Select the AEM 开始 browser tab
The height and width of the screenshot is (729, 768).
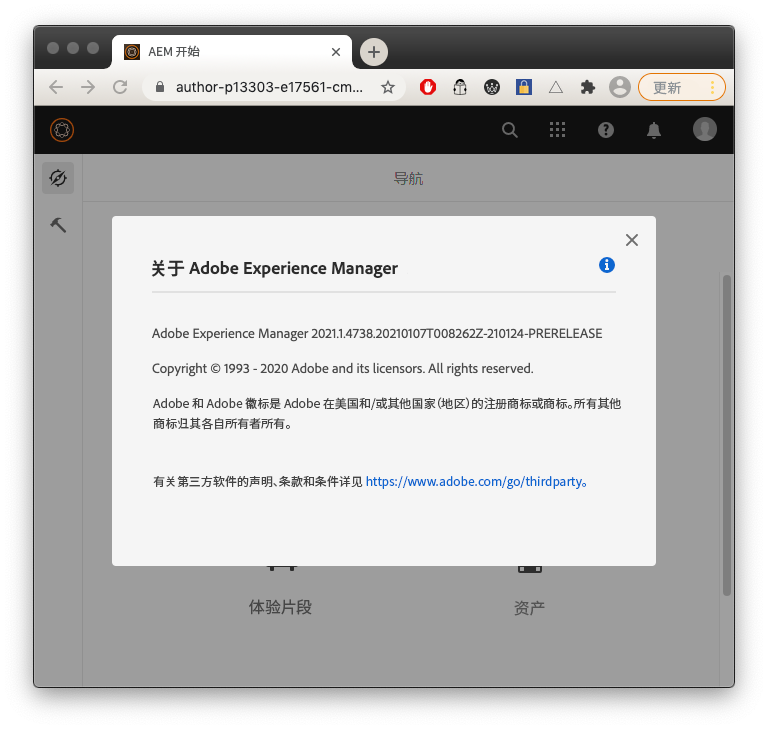(x=232, y=52)
